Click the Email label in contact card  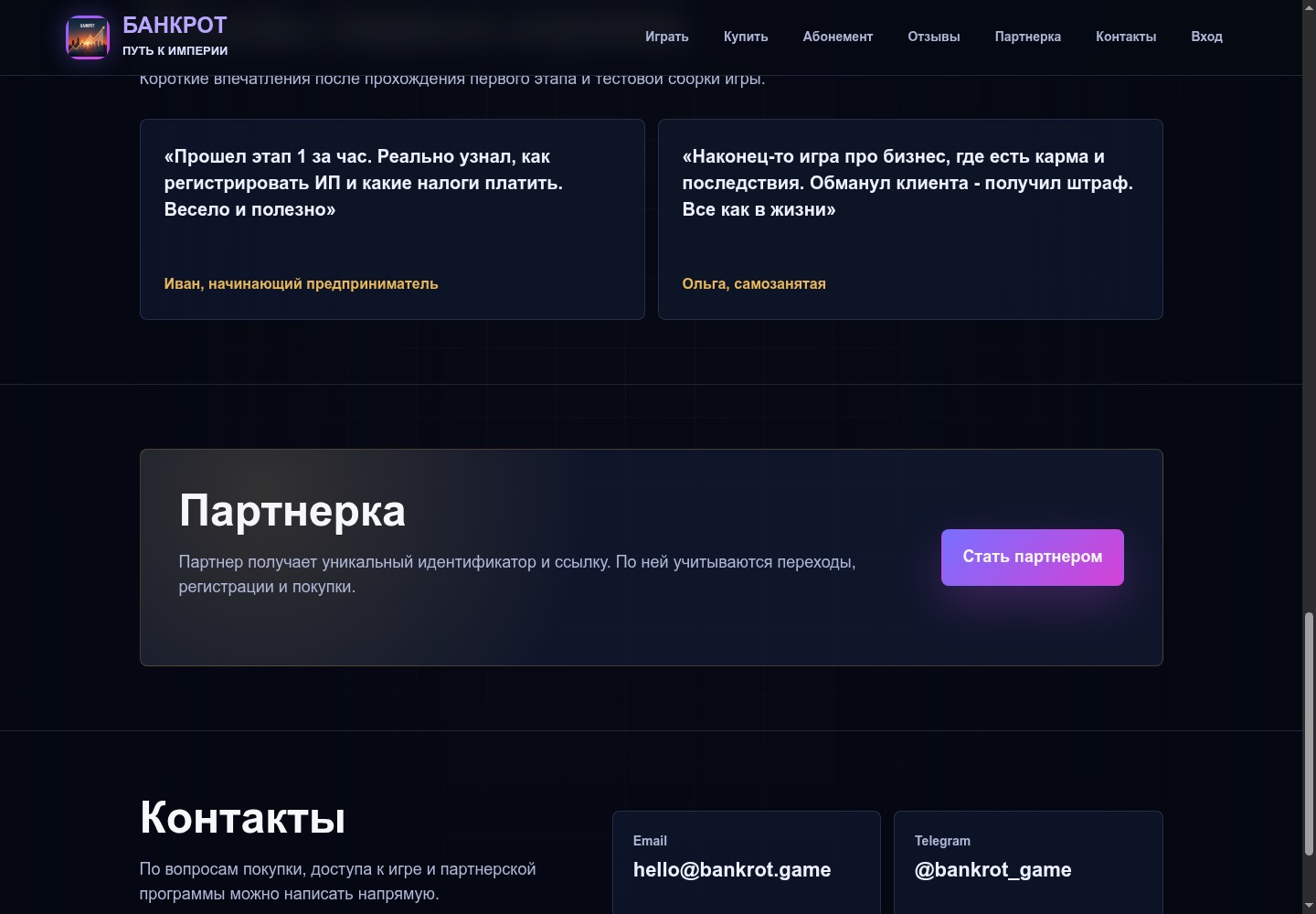point(650,841)
